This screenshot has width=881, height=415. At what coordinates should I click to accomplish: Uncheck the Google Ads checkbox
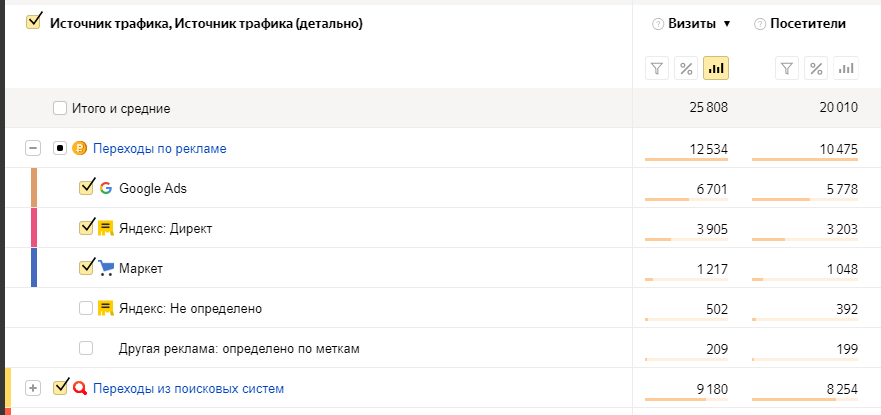pos(86,187)
